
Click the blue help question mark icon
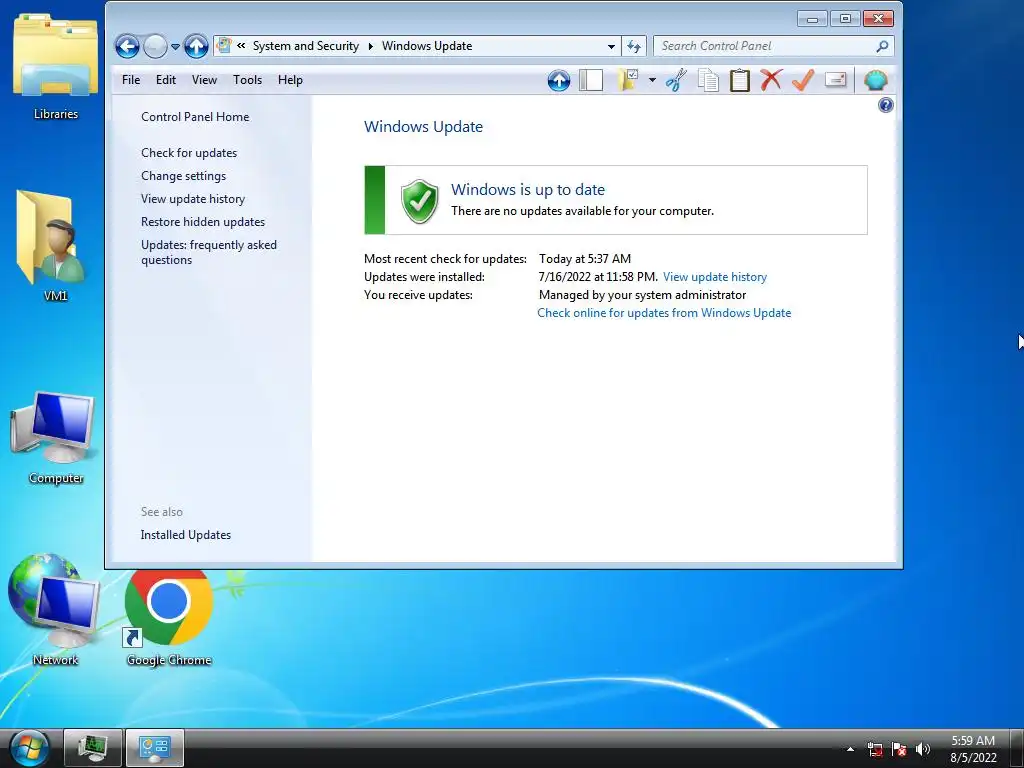(x=886, y=105)
